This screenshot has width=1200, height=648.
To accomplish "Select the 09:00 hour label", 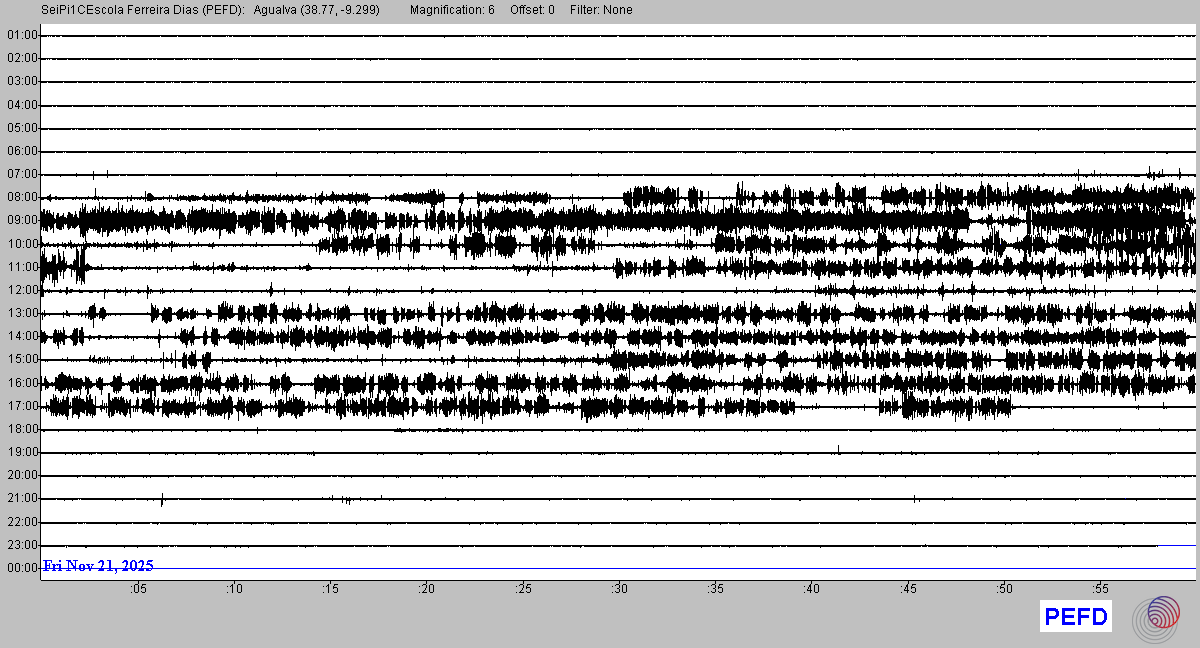I will (22, 221).
